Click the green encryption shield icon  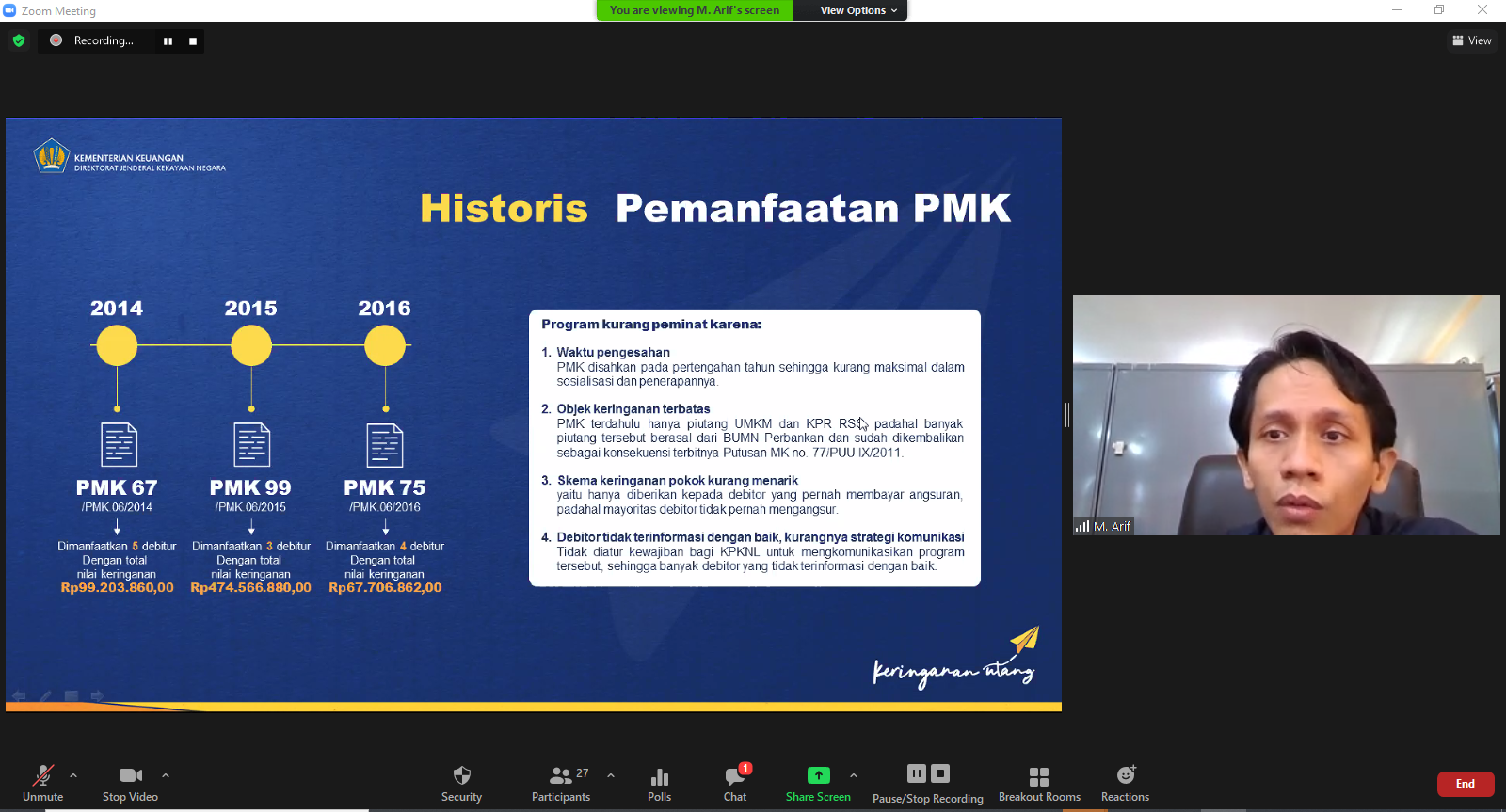click(x=19, y=40)
